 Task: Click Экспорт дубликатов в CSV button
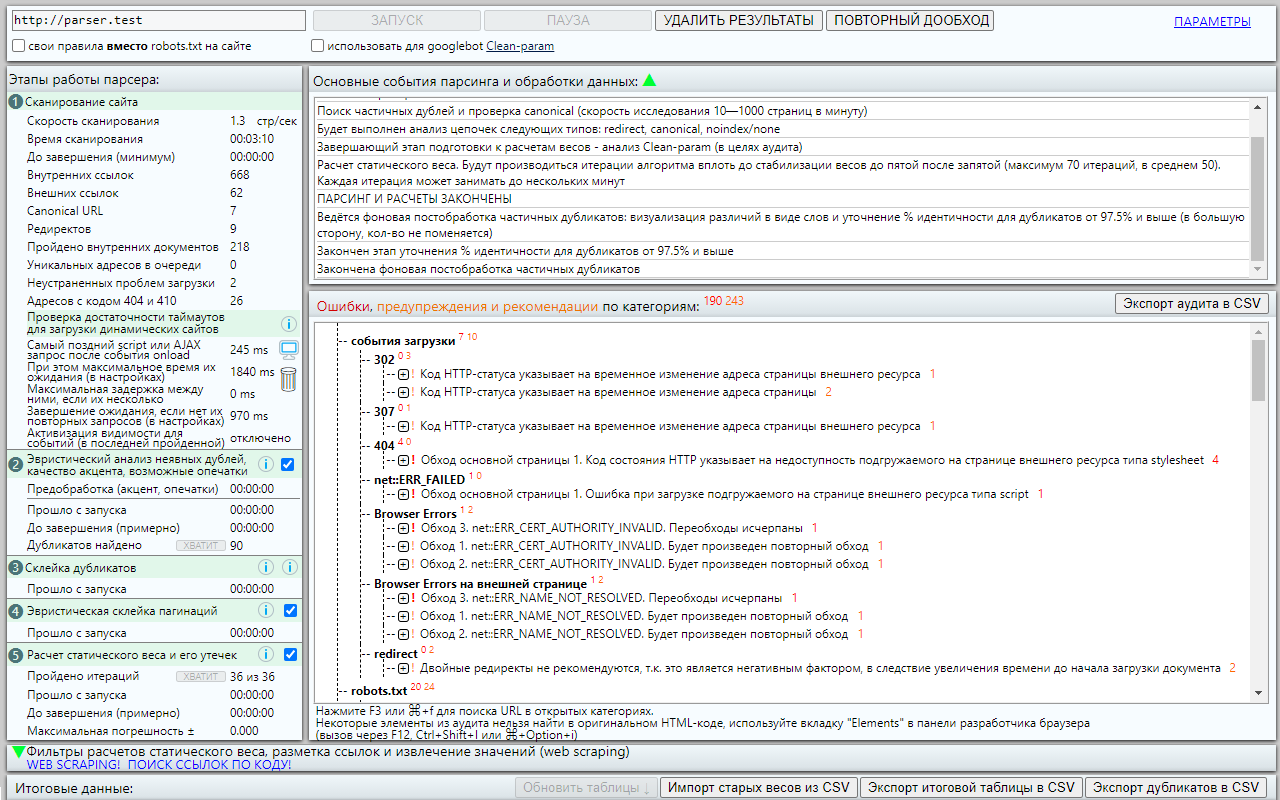pos(1176,788)
